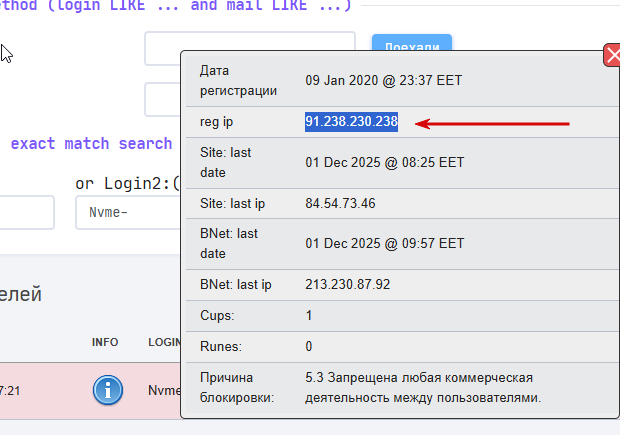
Task: Click the BNet last ip 213.230.87.92
Action: point(347,284)
